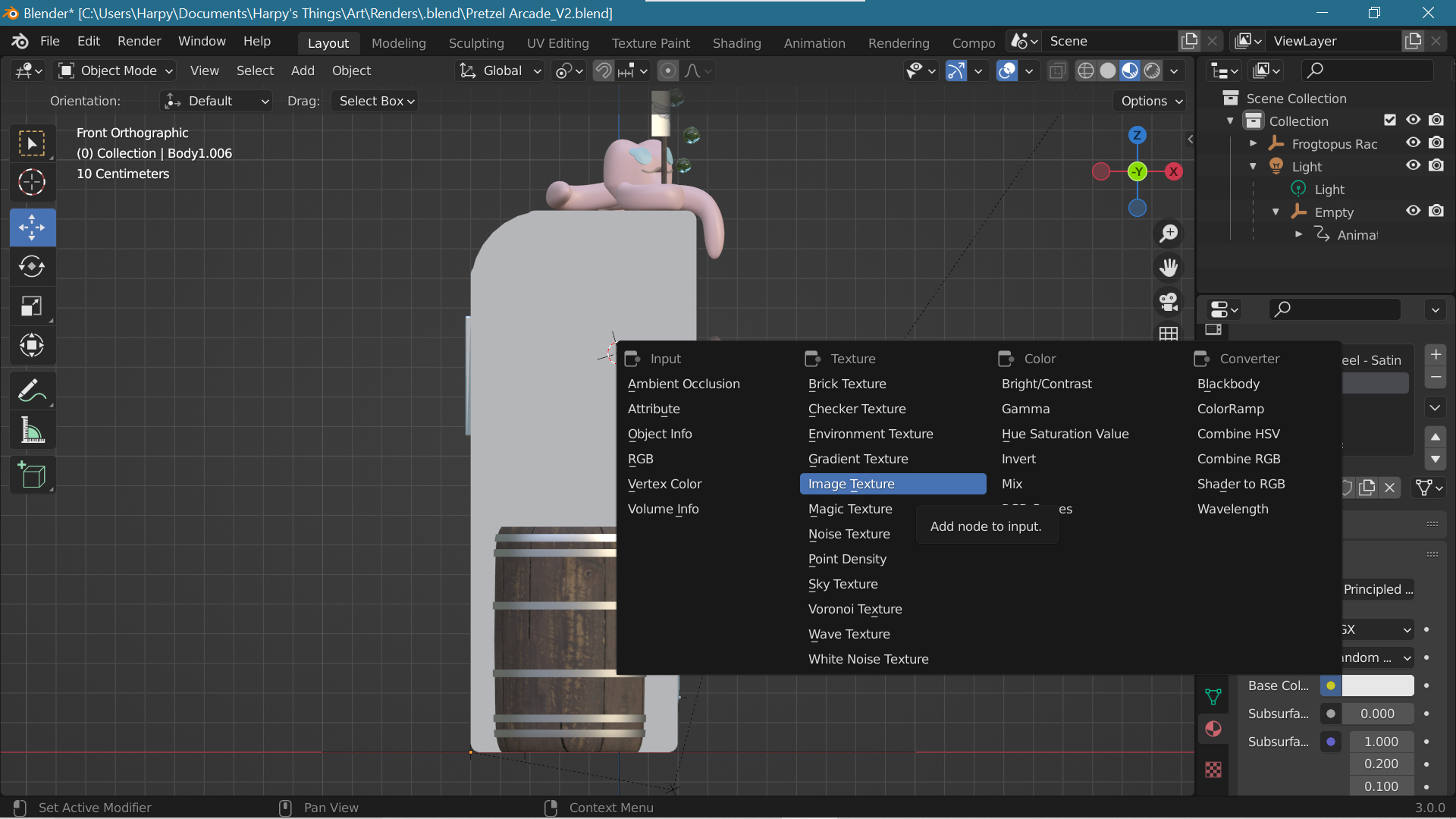Click the new scene copy icon

(1190, 41)
